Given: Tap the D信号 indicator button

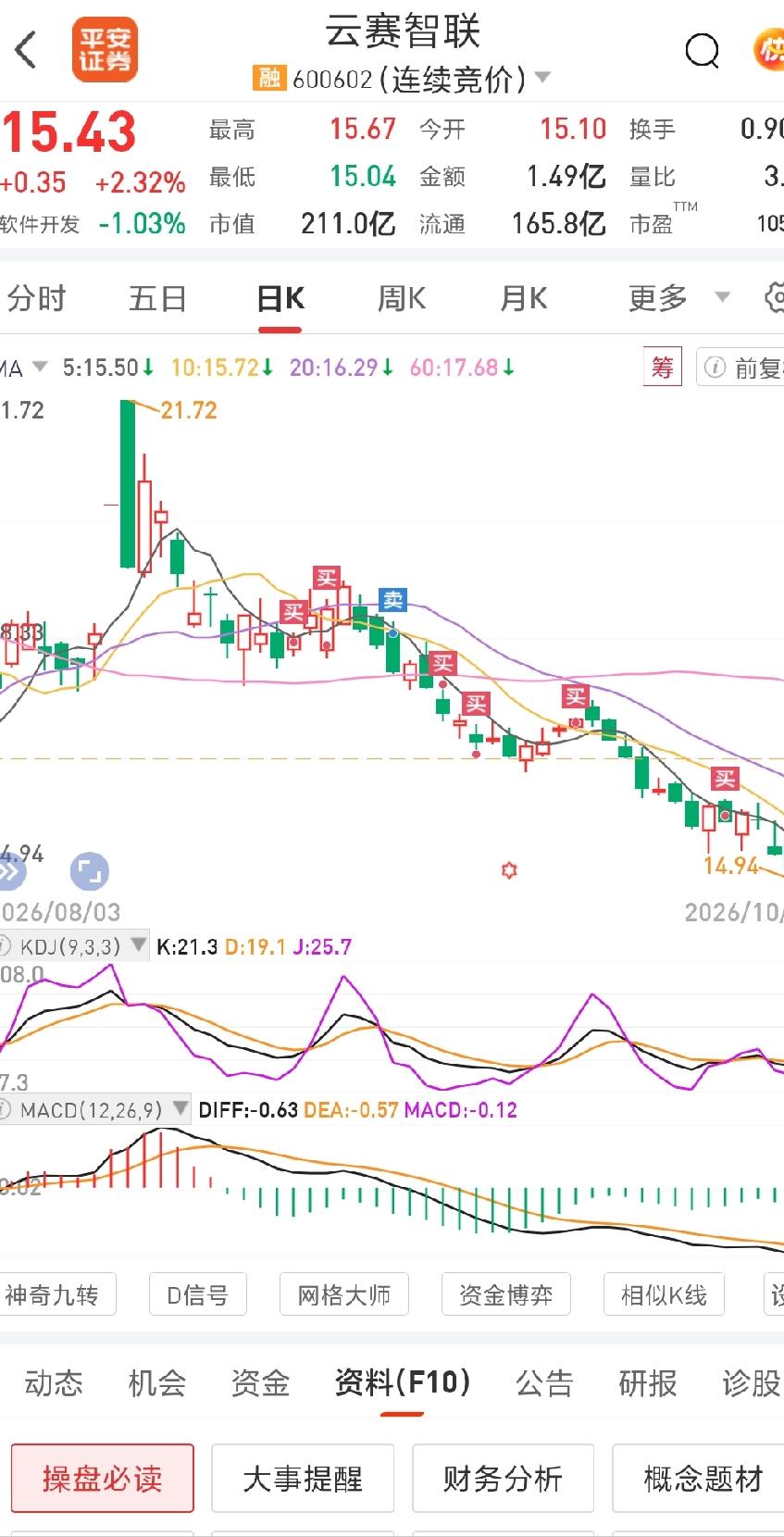Looking at the screenshot, I should [x=198, y=1294].
